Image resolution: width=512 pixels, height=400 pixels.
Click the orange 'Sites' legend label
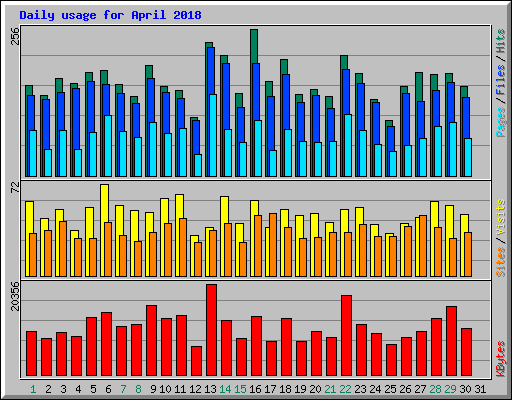tap(500, 262)
